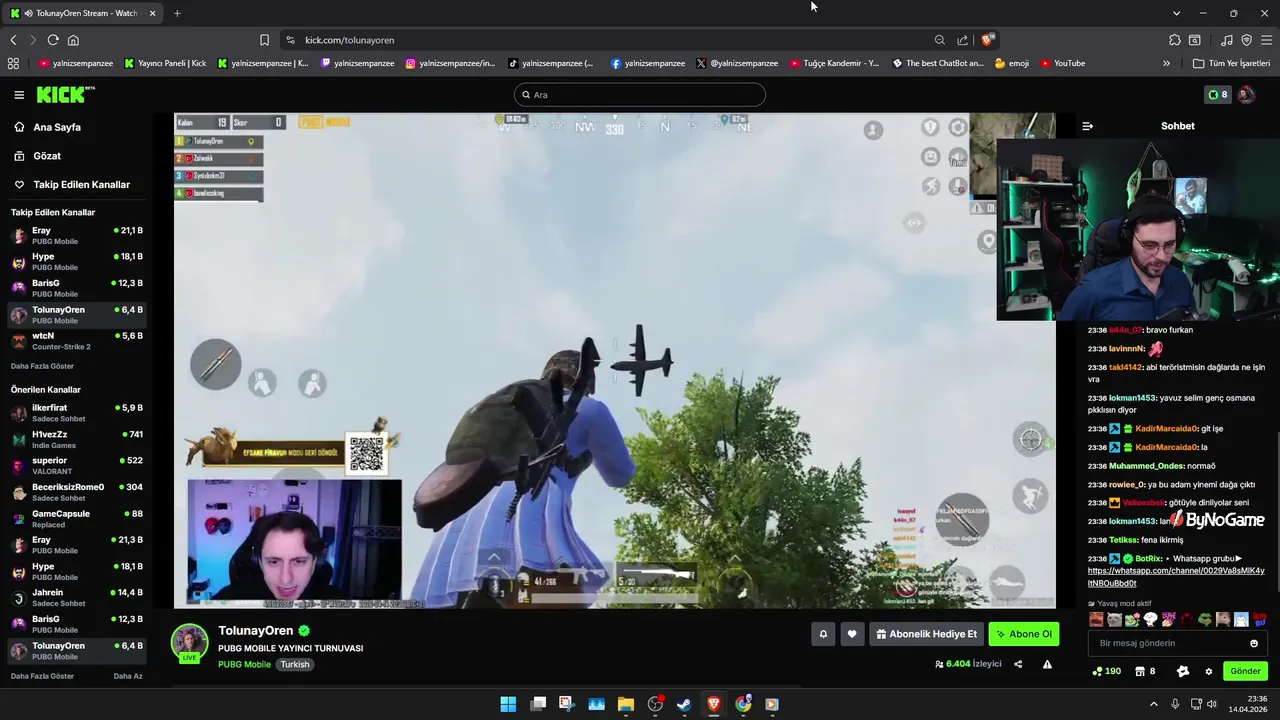Open Jahrein channel in sidebar
The height and width of the screenshot is (720, 1280).
click(x=77, y=598)
